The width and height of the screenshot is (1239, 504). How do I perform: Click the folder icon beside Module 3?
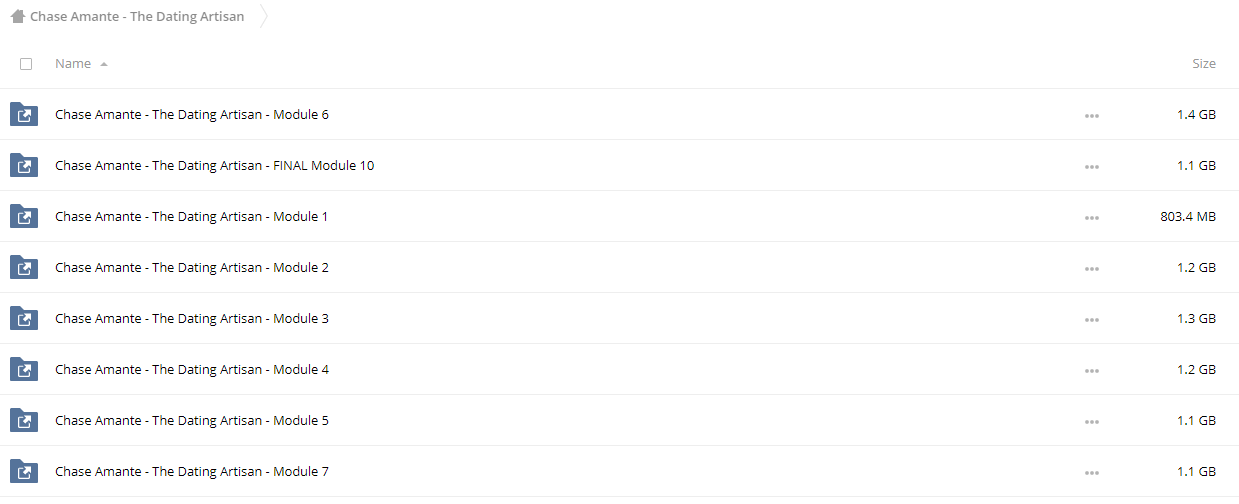click(x=24, y=318)
